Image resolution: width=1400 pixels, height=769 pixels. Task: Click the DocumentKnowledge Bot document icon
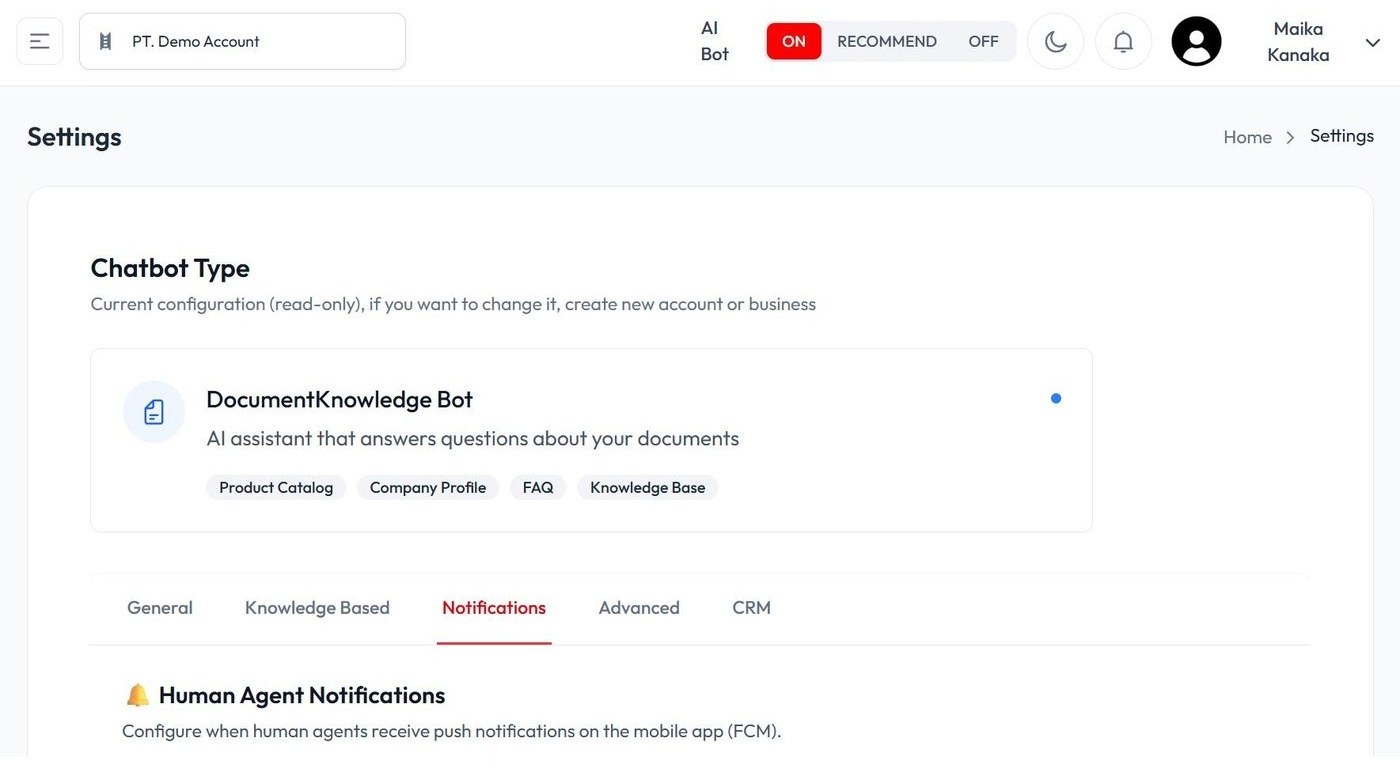pos(154,411)
